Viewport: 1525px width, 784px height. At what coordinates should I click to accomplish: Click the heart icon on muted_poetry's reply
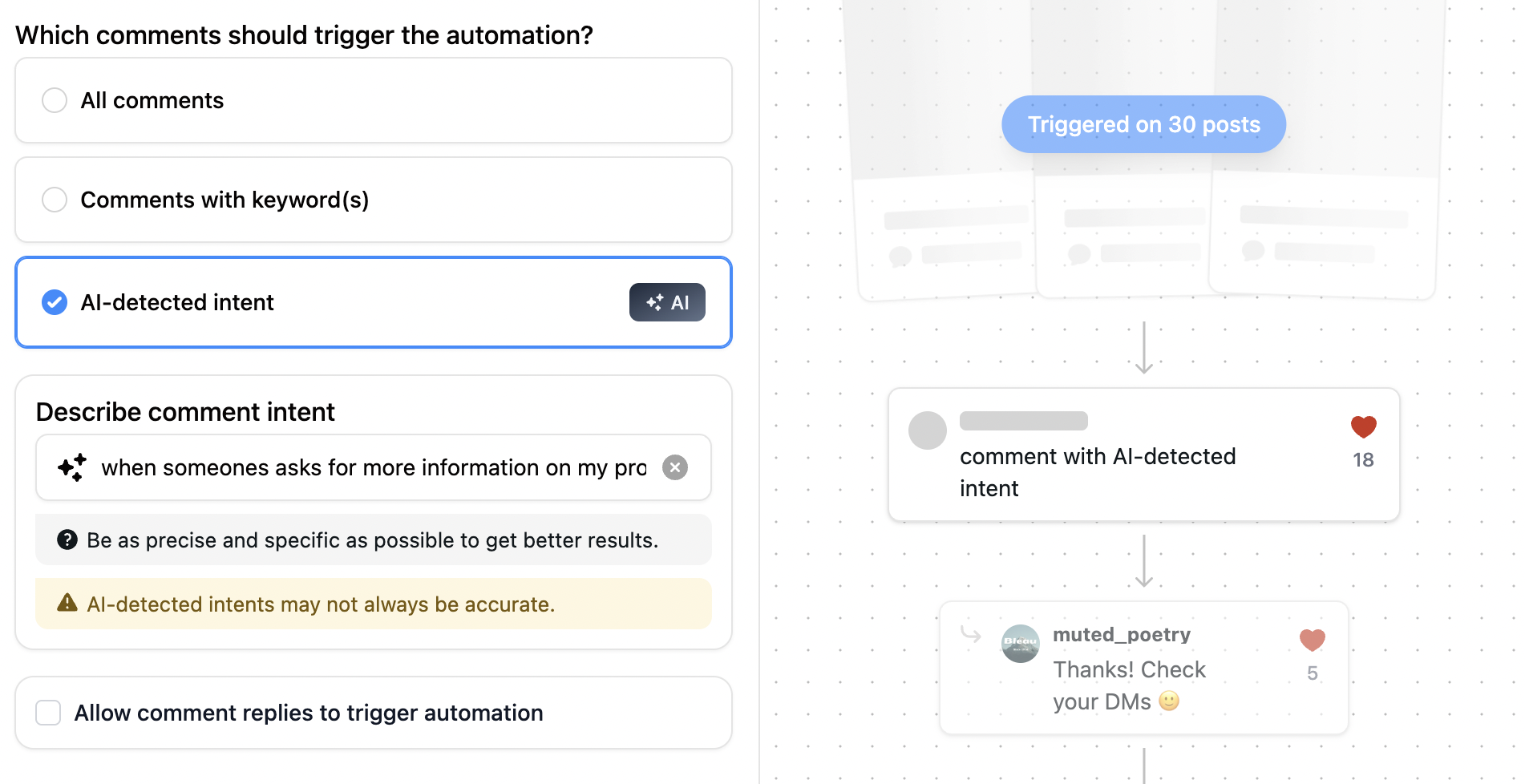coord(1313,640)
